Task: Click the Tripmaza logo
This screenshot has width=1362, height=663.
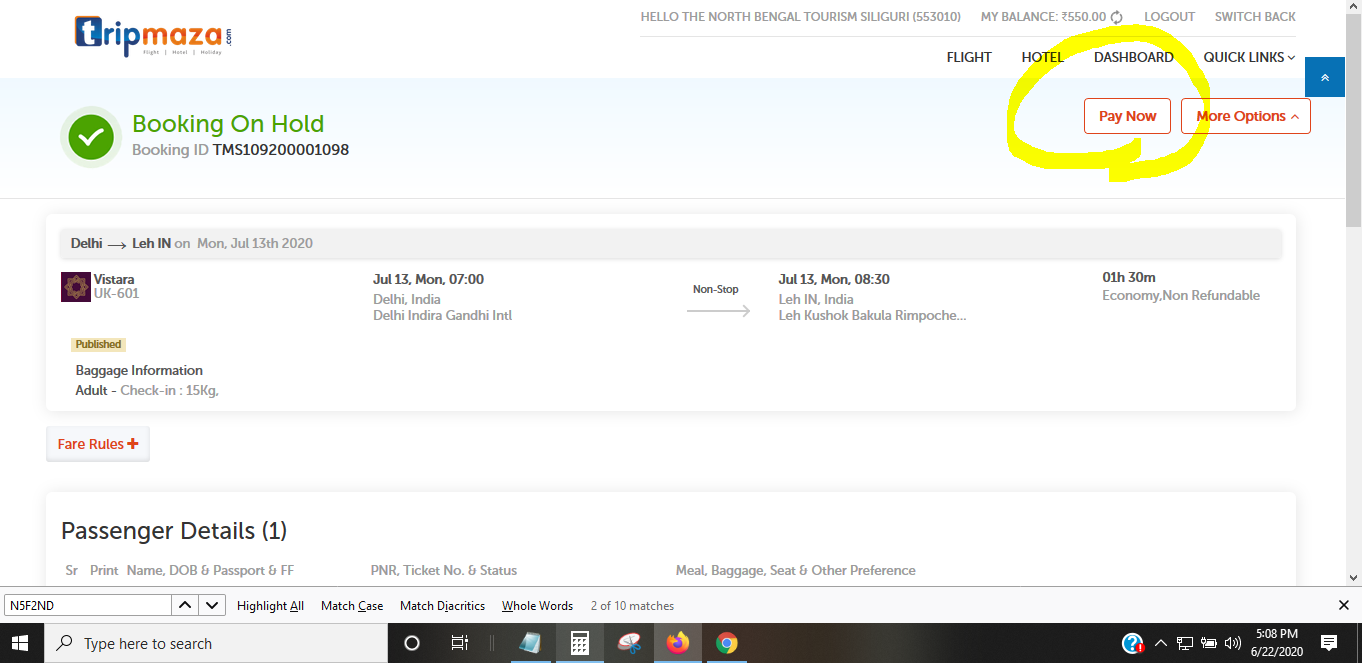Action: tap(153, 36)
